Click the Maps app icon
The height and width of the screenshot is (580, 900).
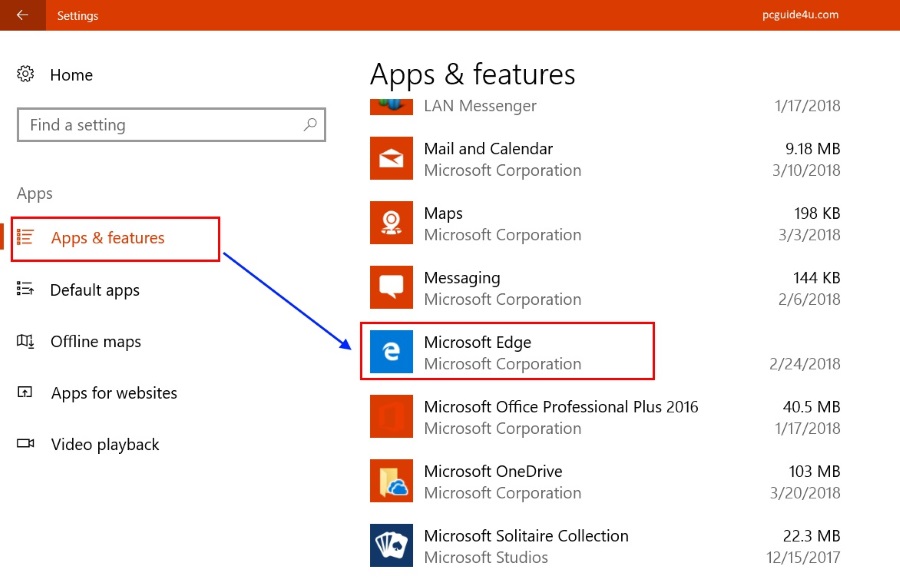pos(391,223)
